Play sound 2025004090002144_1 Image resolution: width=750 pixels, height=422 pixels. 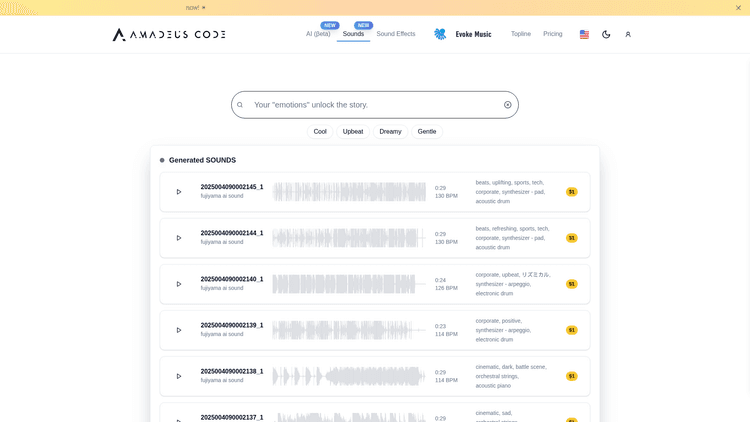point(179,238)
